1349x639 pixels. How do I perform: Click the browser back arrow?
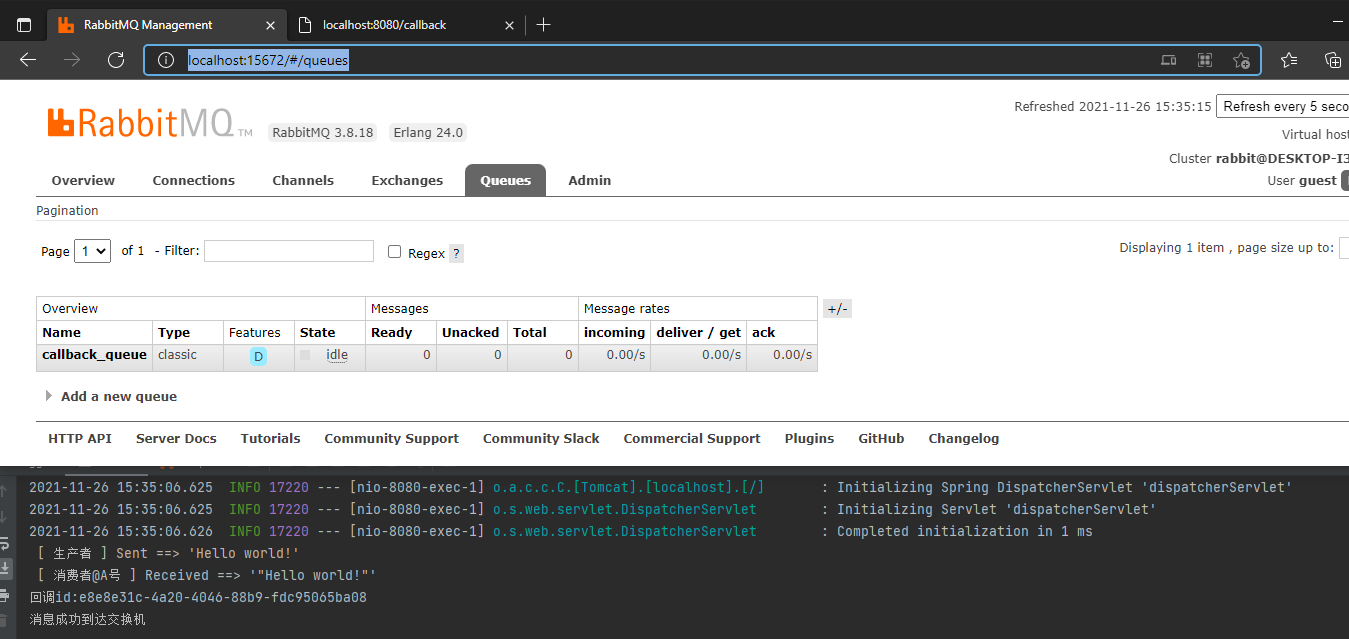(27, 60)
